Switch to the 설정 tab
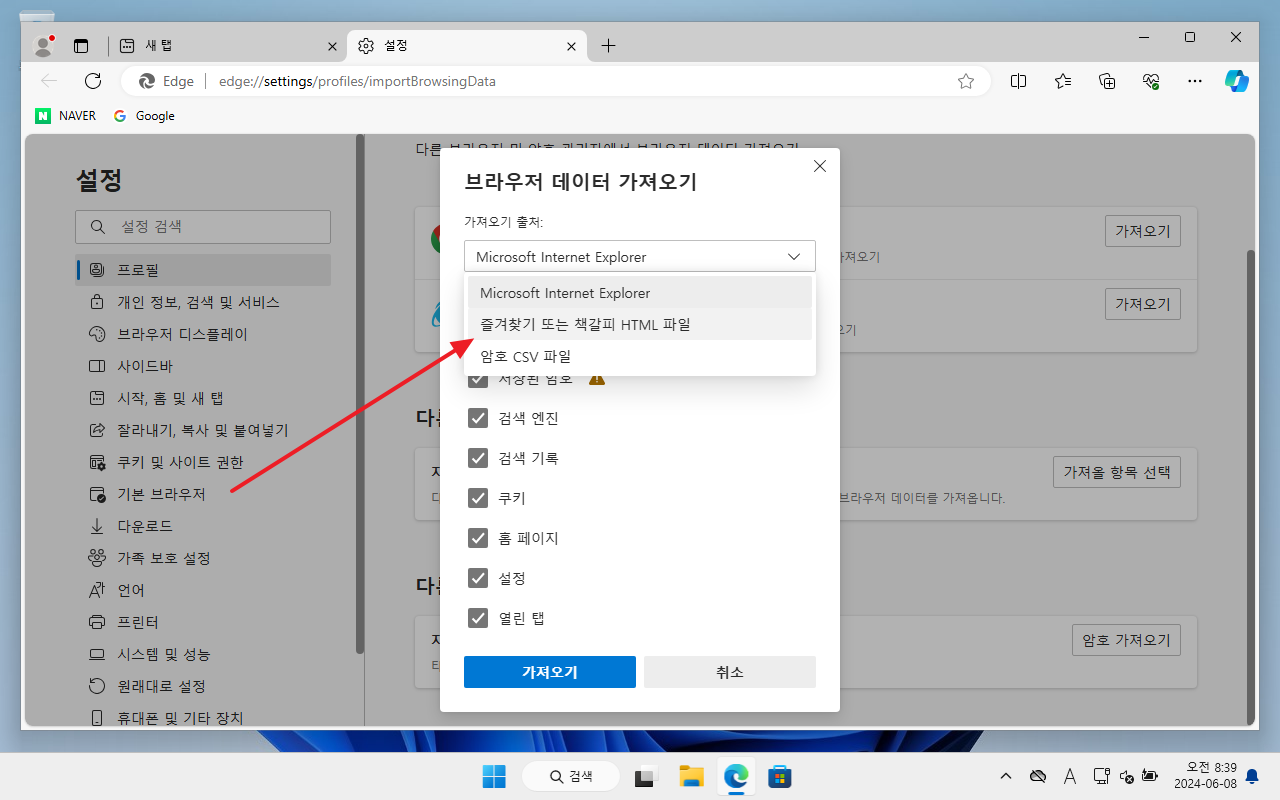This screenshot has height=800, width=1280. (467, 46)
